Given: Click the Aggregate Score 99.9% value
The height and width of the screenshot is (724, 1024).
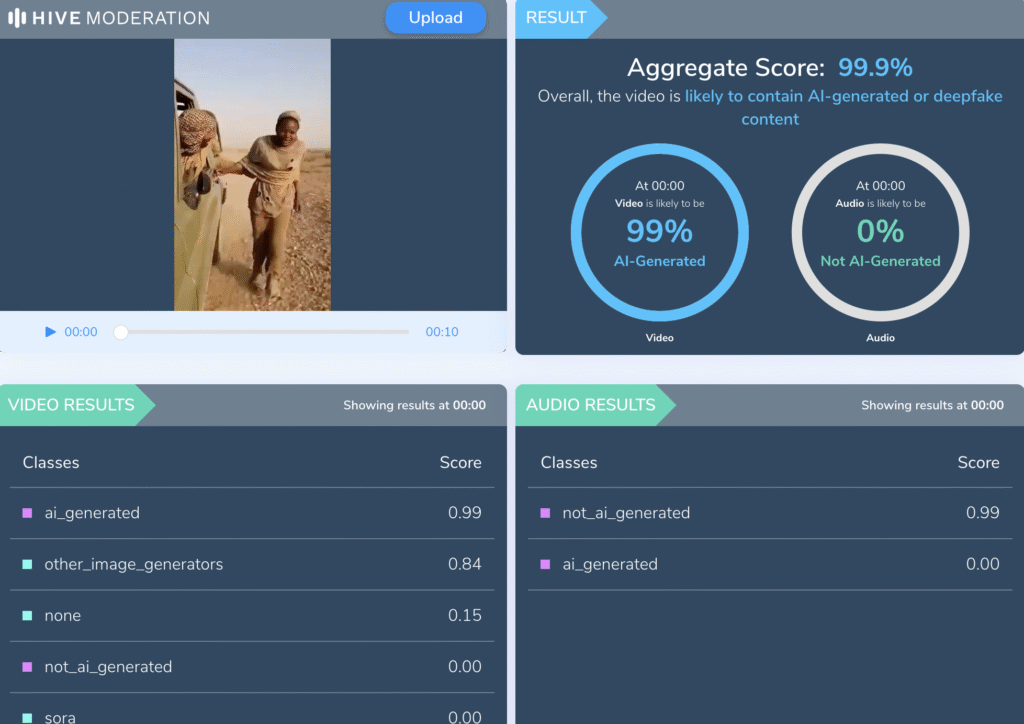Looking at the screenshot, I should click(x=875, y=68).
